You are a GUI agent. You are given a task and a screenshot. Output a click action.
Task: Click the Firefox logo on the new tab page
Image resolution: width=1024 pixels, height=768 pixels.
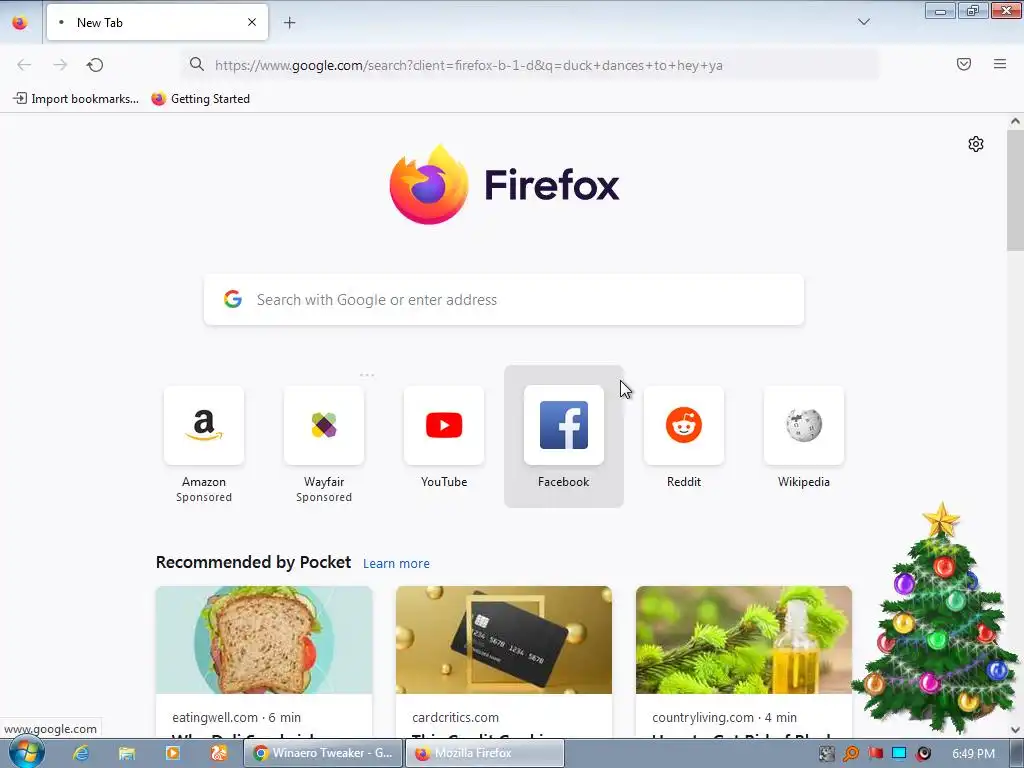(504, 185)
